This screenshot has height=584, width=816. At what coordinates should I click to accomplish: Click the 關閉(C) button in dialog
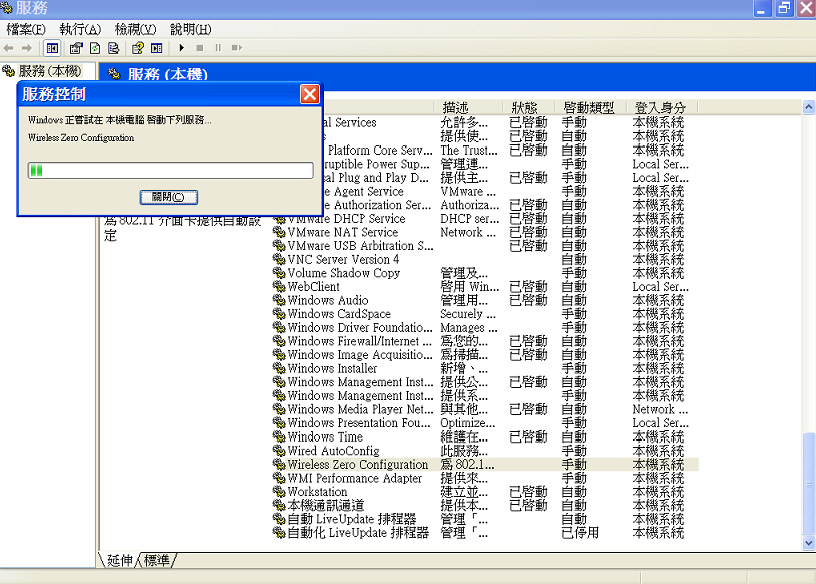pos(169,197)
